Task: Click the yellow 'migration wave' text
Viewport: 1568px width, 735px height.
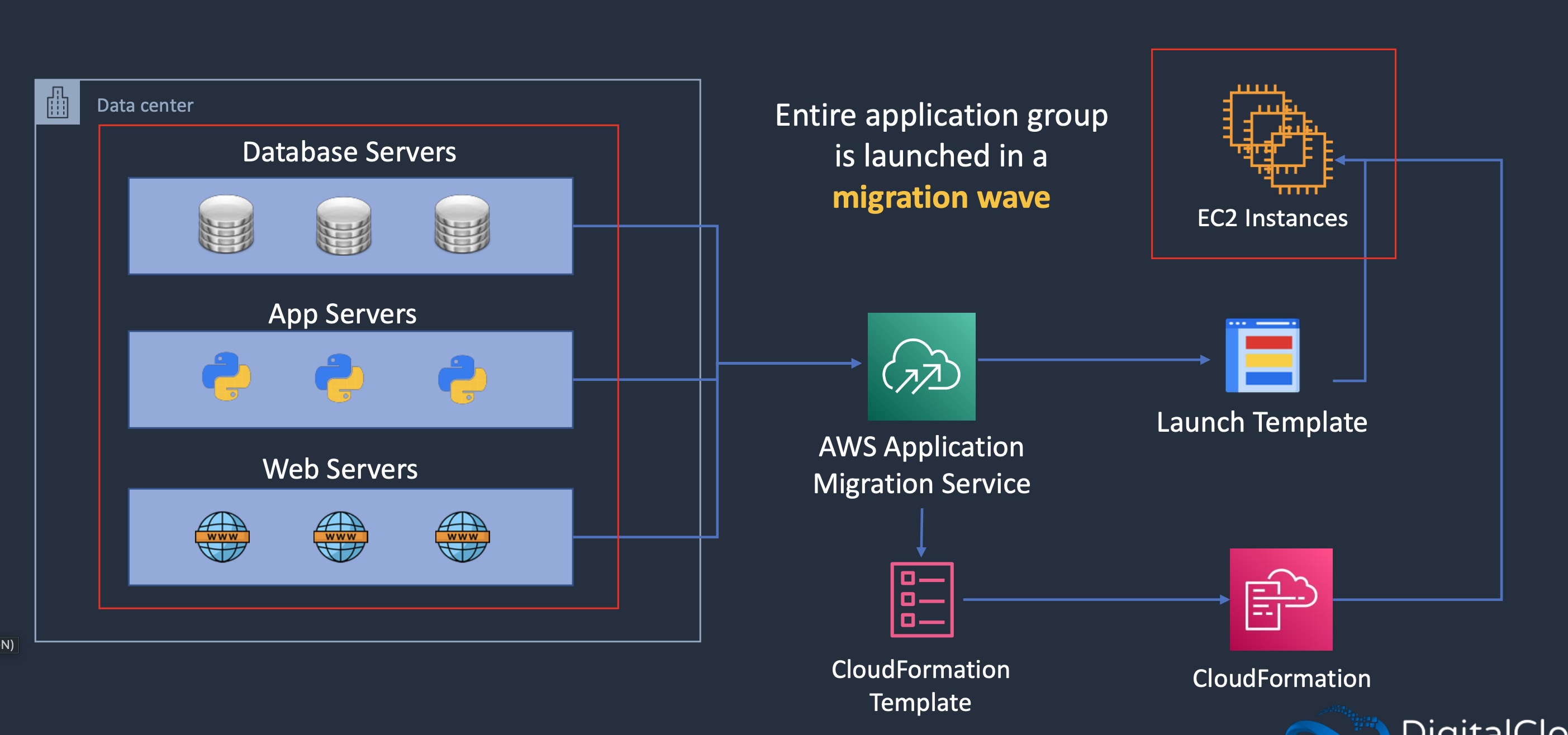Action: [940, 198]
